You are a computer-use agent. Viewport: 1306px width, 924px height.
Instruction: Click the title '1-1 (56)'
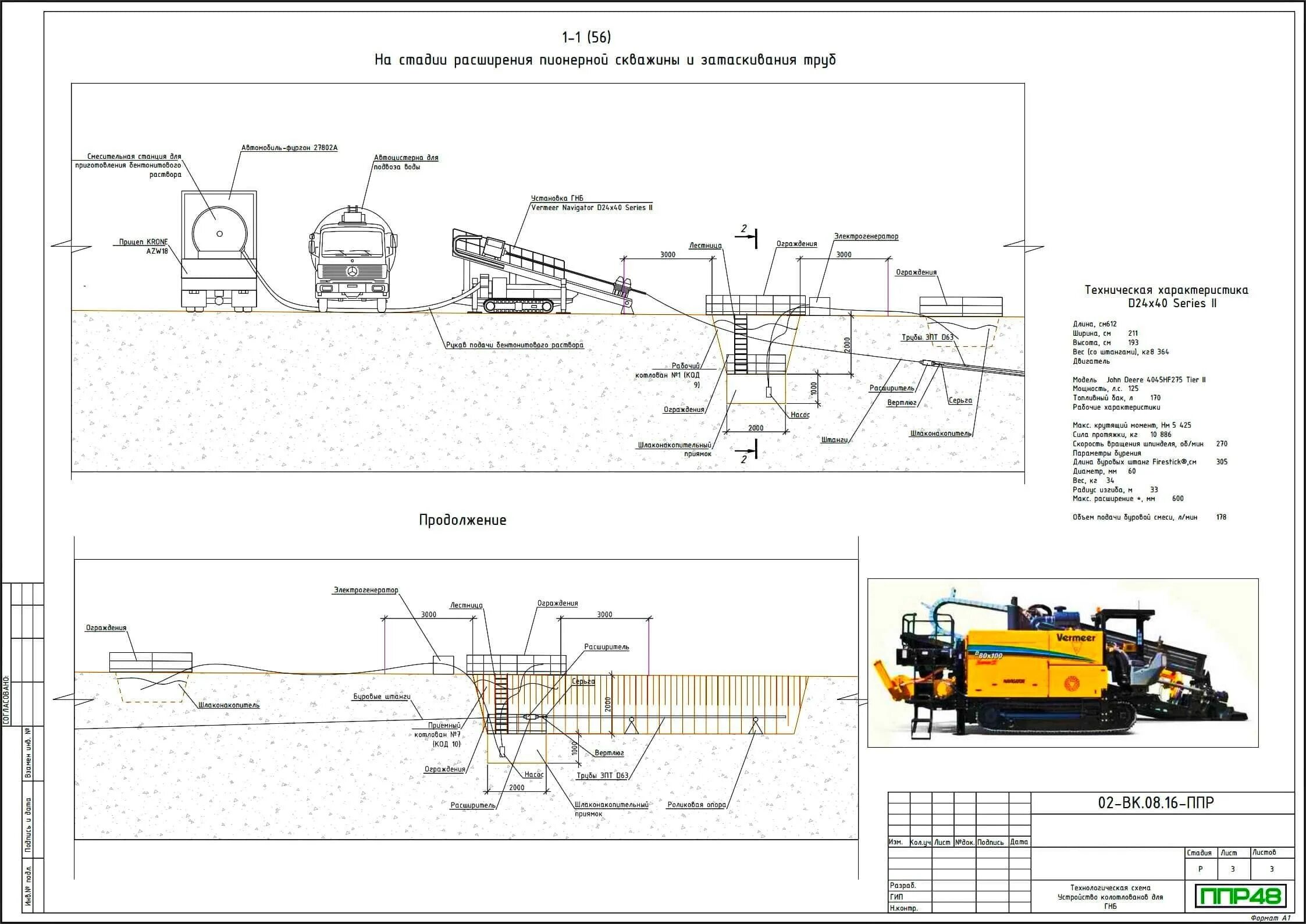pyautogui.click(x=586, y=38)
